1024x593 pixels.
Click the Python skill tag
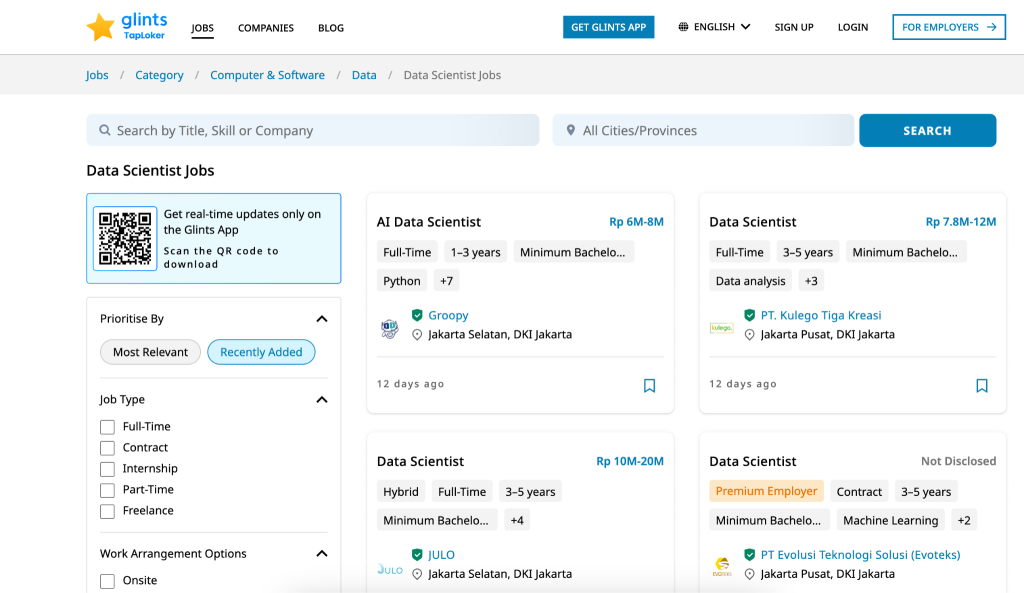[402, 281]
